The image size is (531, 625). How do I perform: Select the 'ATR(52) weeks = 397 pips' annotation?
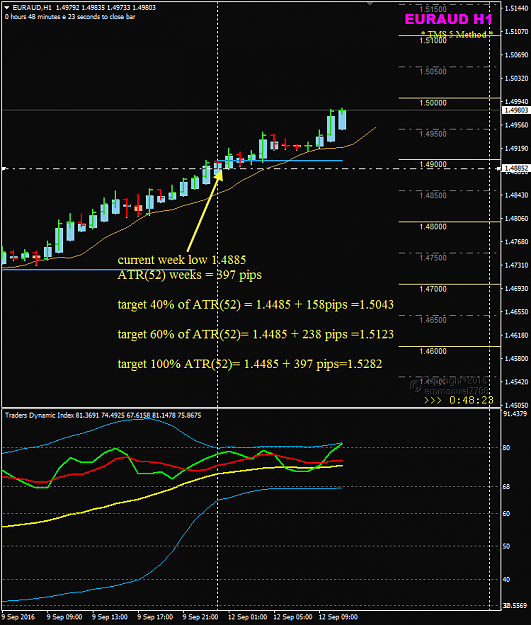tap(190, 275)
